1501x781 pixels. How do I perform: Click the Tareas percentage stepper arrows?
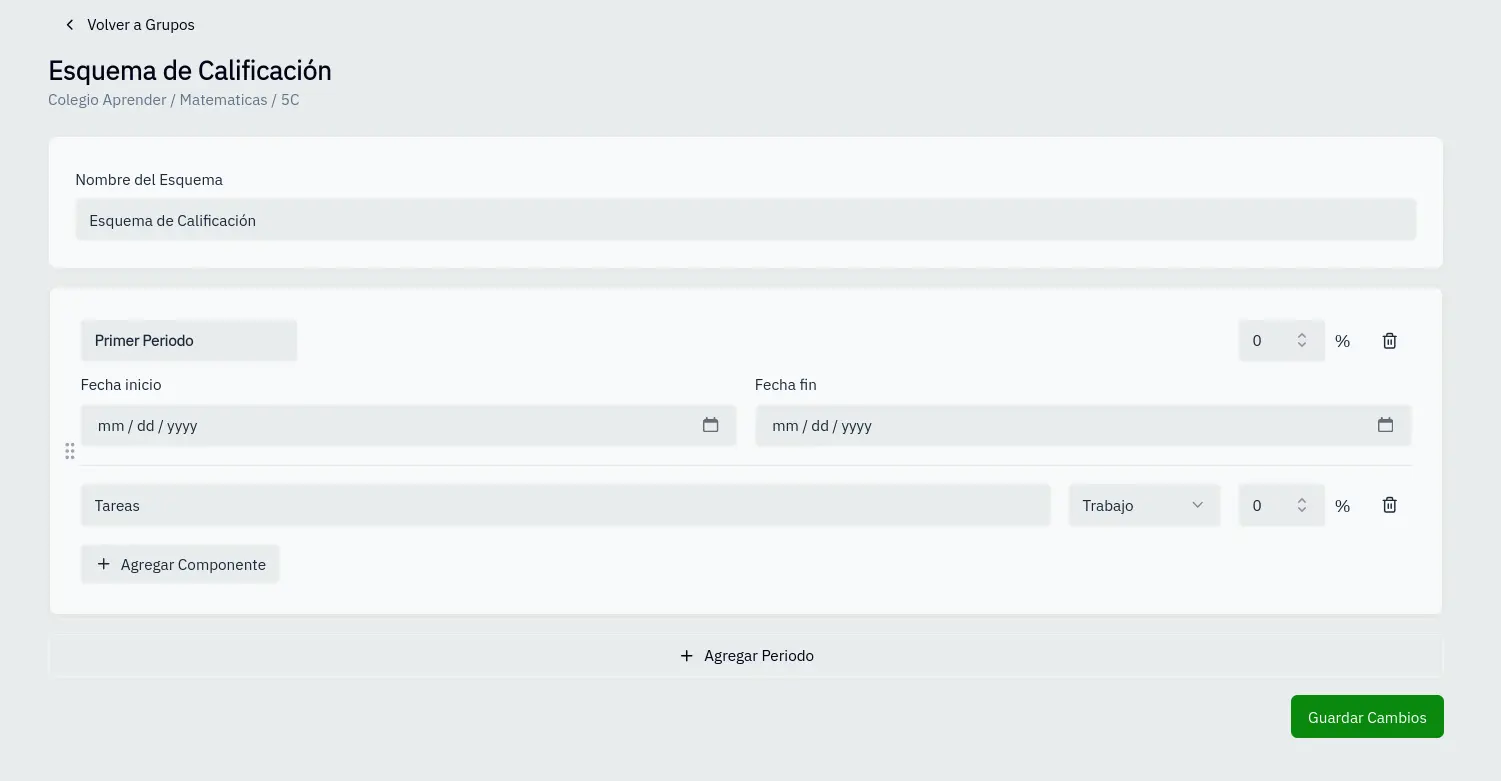click(x=1302, y=505)
